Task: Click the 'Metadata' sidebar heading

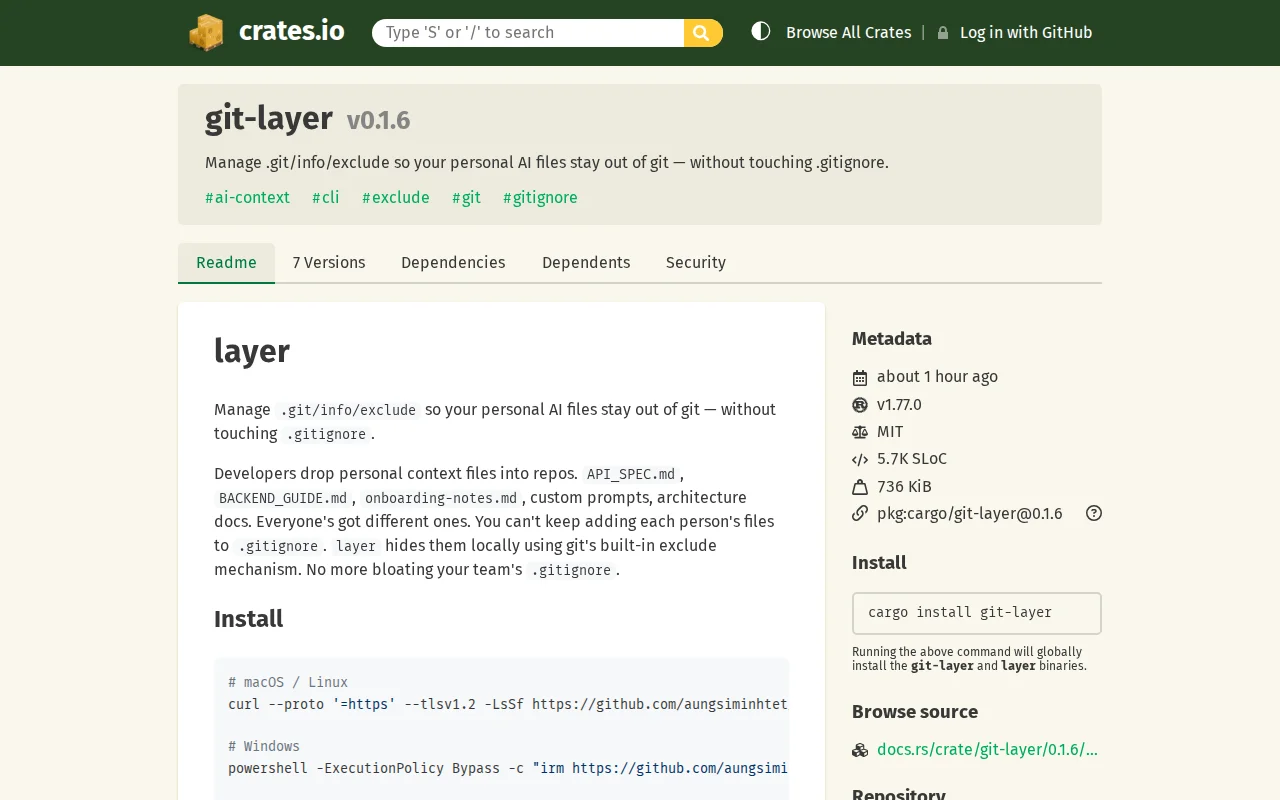Action: point(892,339)
